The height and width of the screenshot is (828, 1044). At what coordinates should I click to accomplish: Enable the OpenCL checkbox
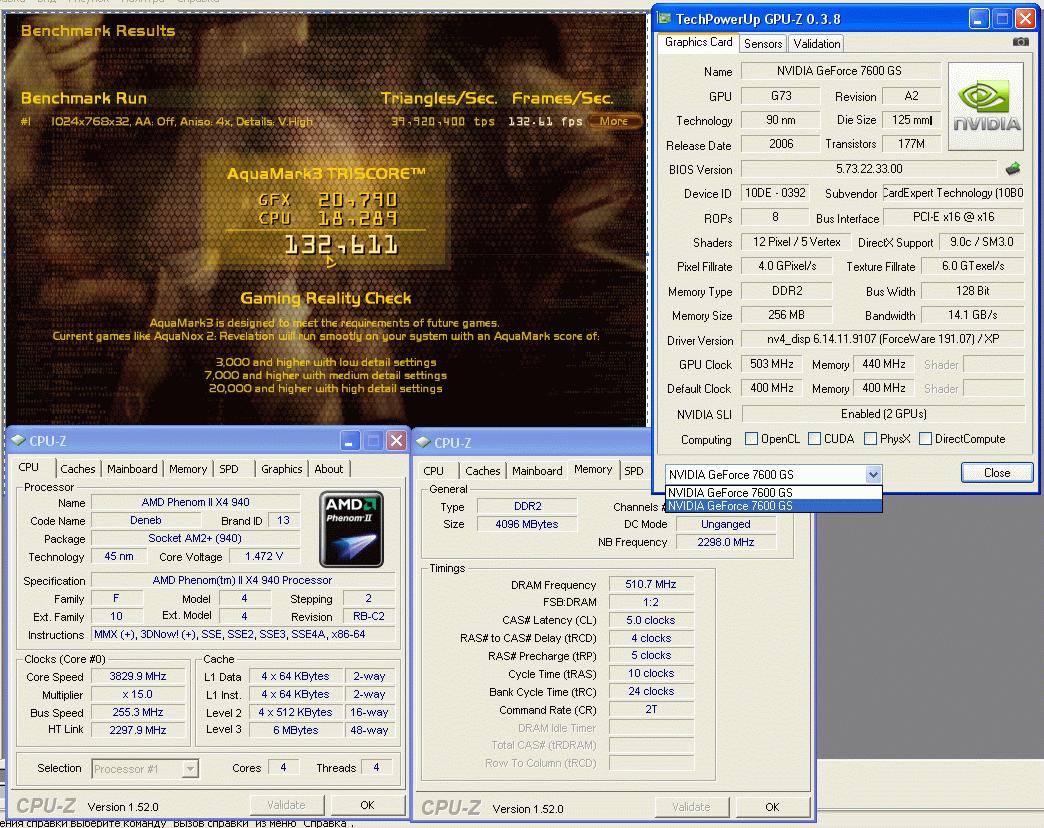tap(751, 439)
